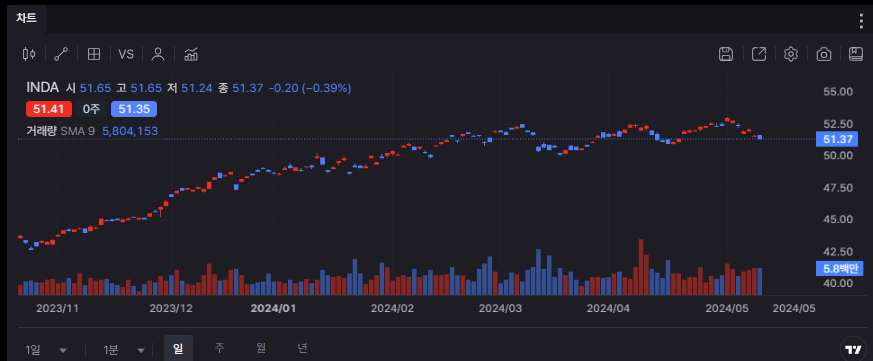Click the 0주 quantity field
The image size is (873, 361).
point(91,109)
